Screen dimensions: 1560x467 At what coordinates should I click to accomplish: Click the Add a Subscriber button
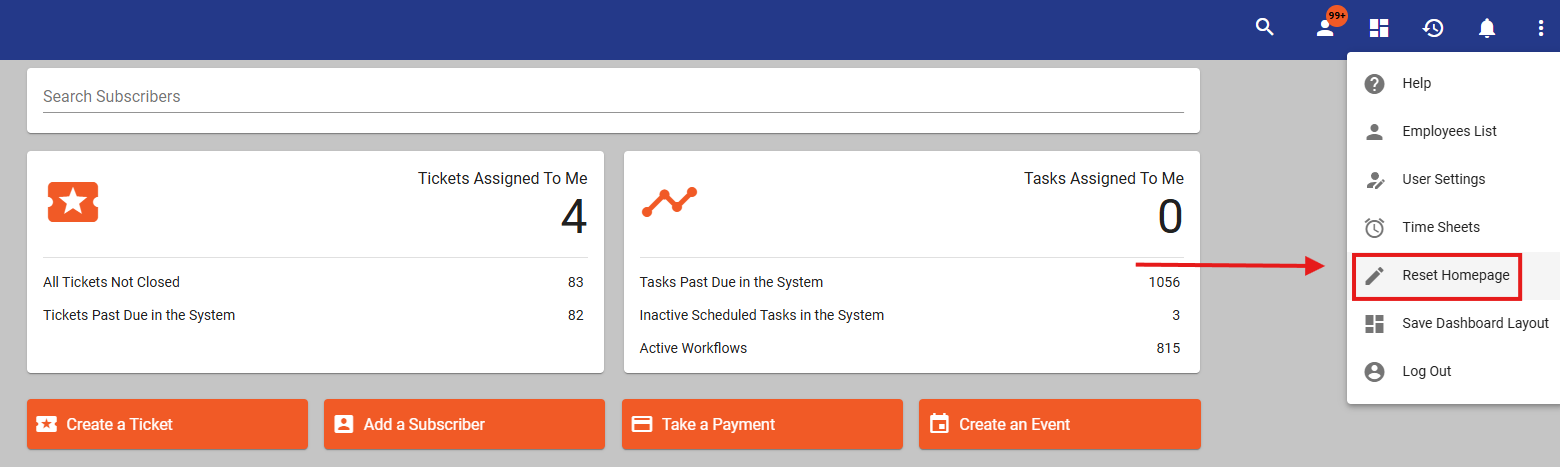click(x=464, y=424)
